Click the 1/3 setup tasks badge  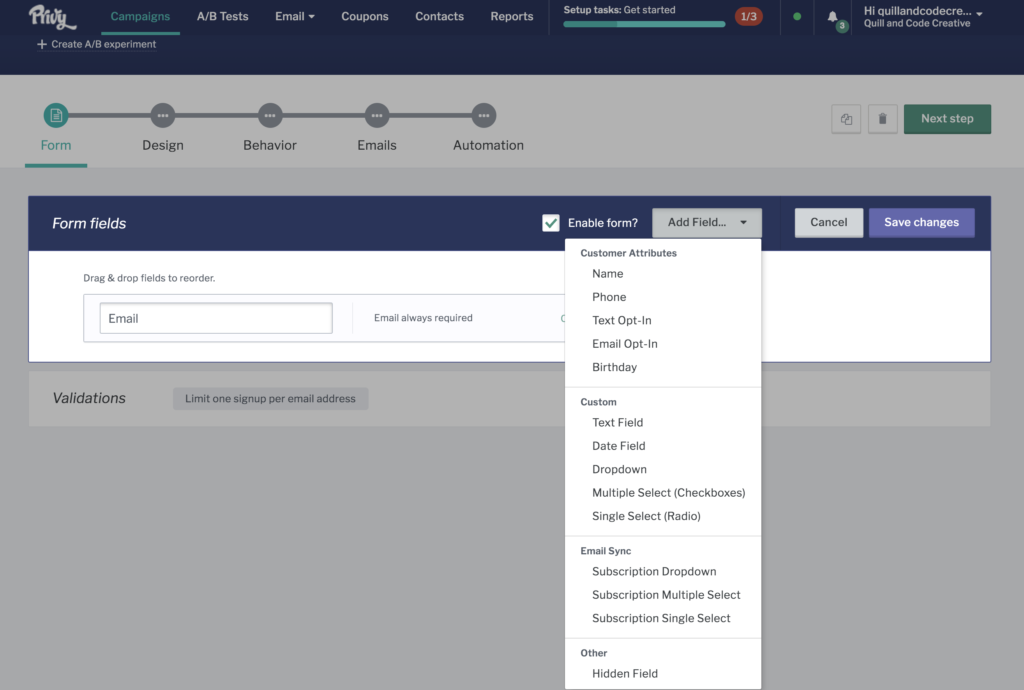(x=748, y=16)
